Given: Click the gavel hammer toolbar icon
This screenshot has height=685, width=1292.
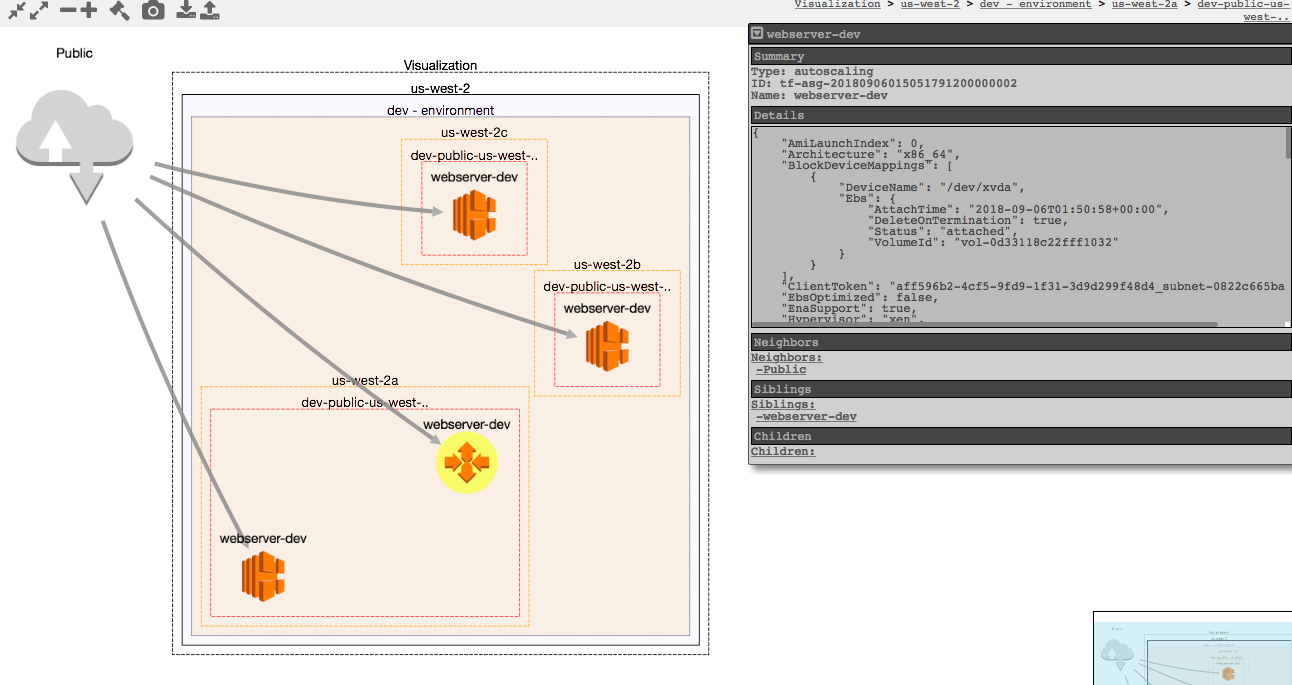Looking at the screenshot, I should point(119,11).
